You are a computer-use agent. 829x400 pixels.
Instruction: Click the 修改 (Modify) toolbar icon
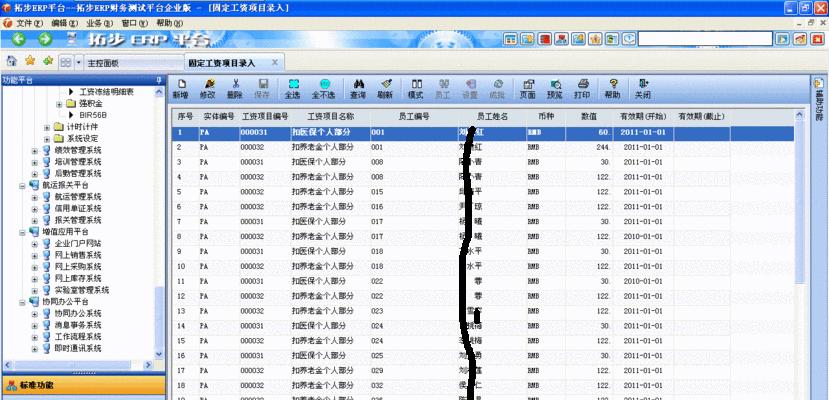[208, 89]
